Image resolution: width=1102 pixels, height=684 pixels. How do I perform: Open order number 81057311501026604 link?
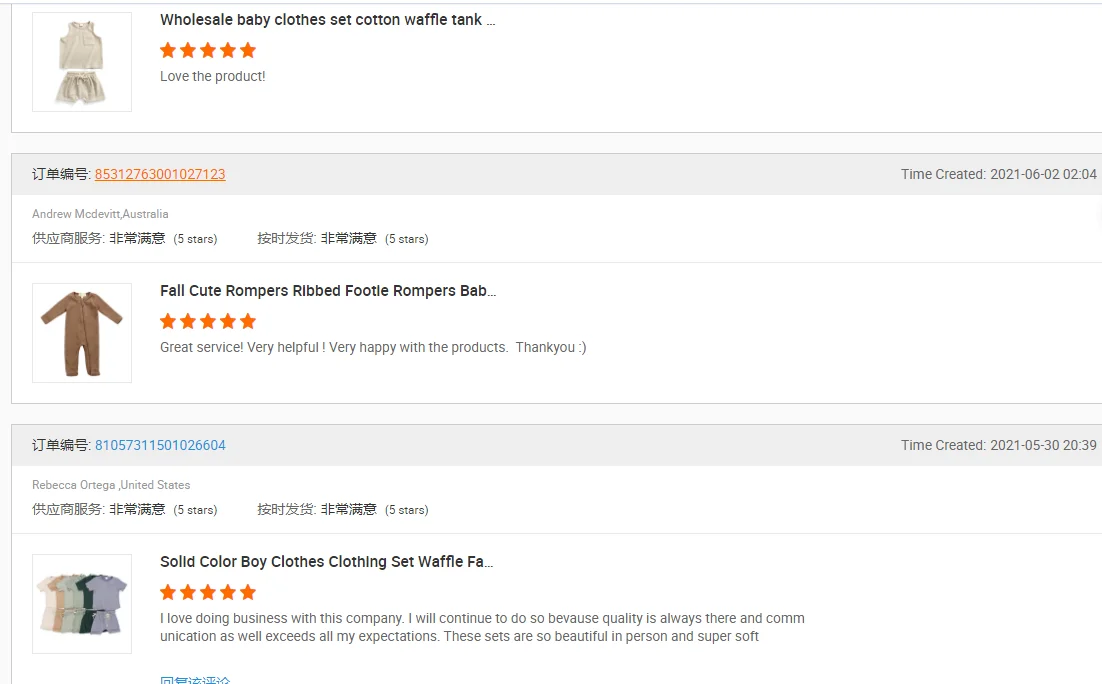160,445
